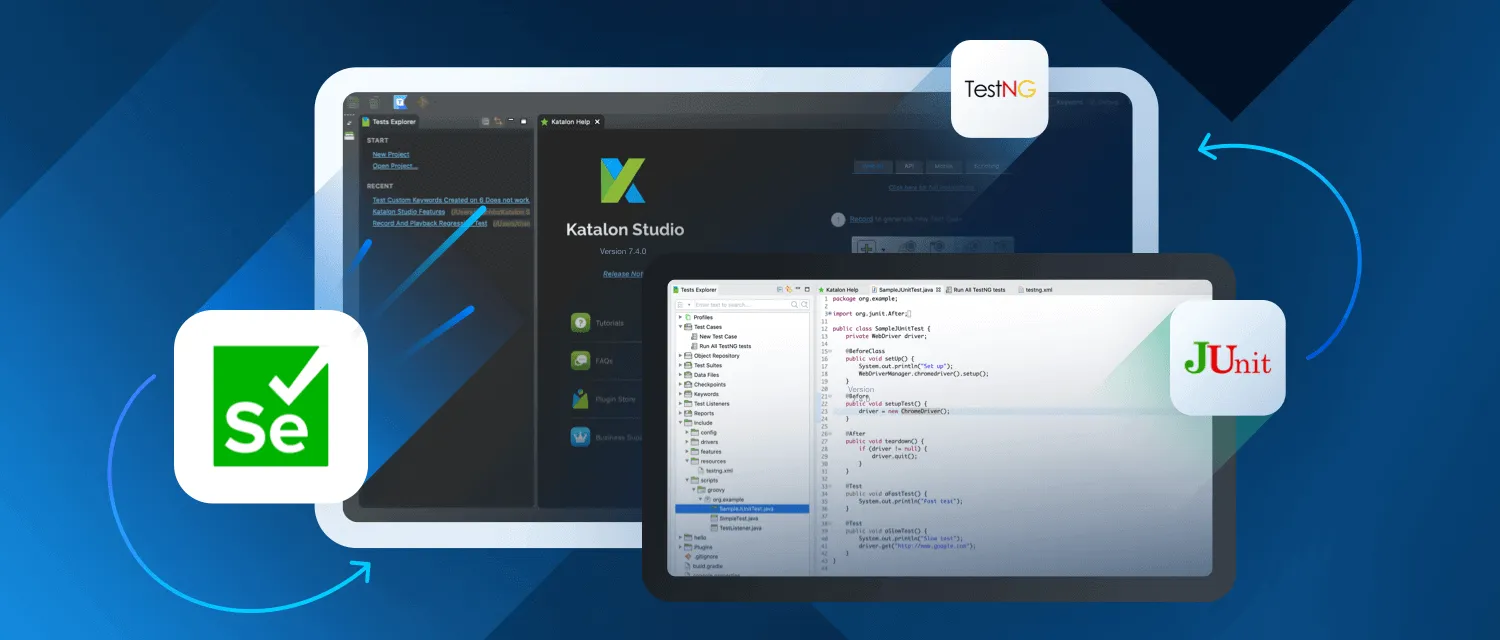Click the advanced search magnifier icon
1500x640 pixels.
pyautogui.click(x=803, y=304)
